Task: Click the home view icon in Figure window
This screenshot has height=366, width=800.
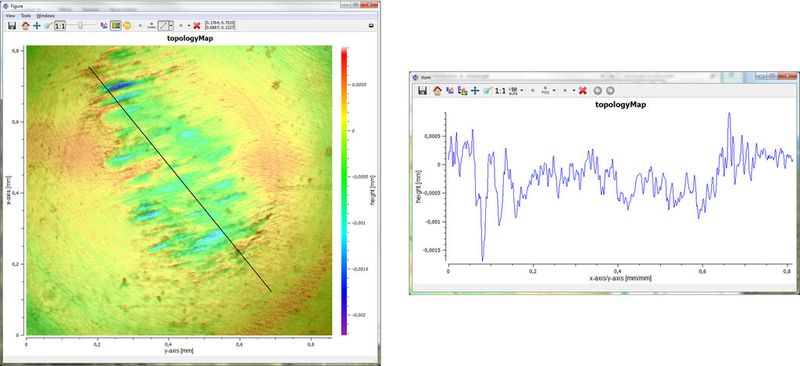Action: pyautogui.click(x=26, y=26)
